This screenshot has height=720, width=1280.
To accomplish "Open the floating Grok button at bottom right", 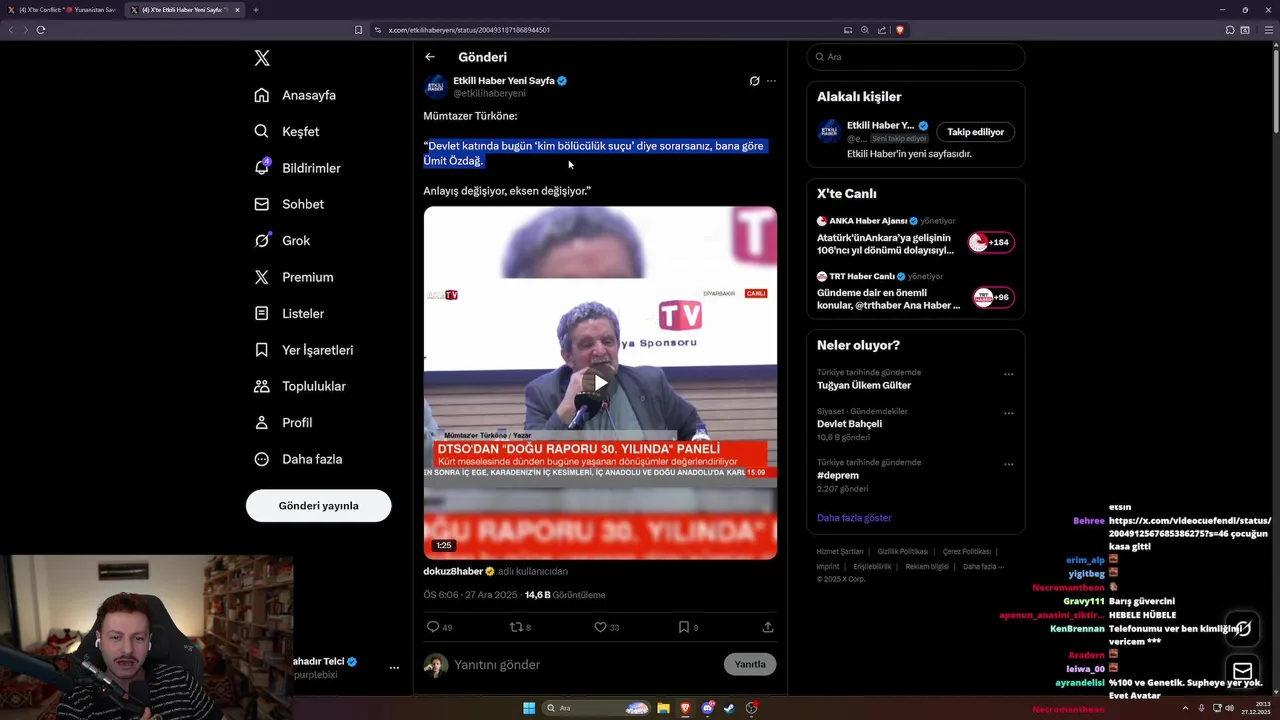I will pos(1243,628).
